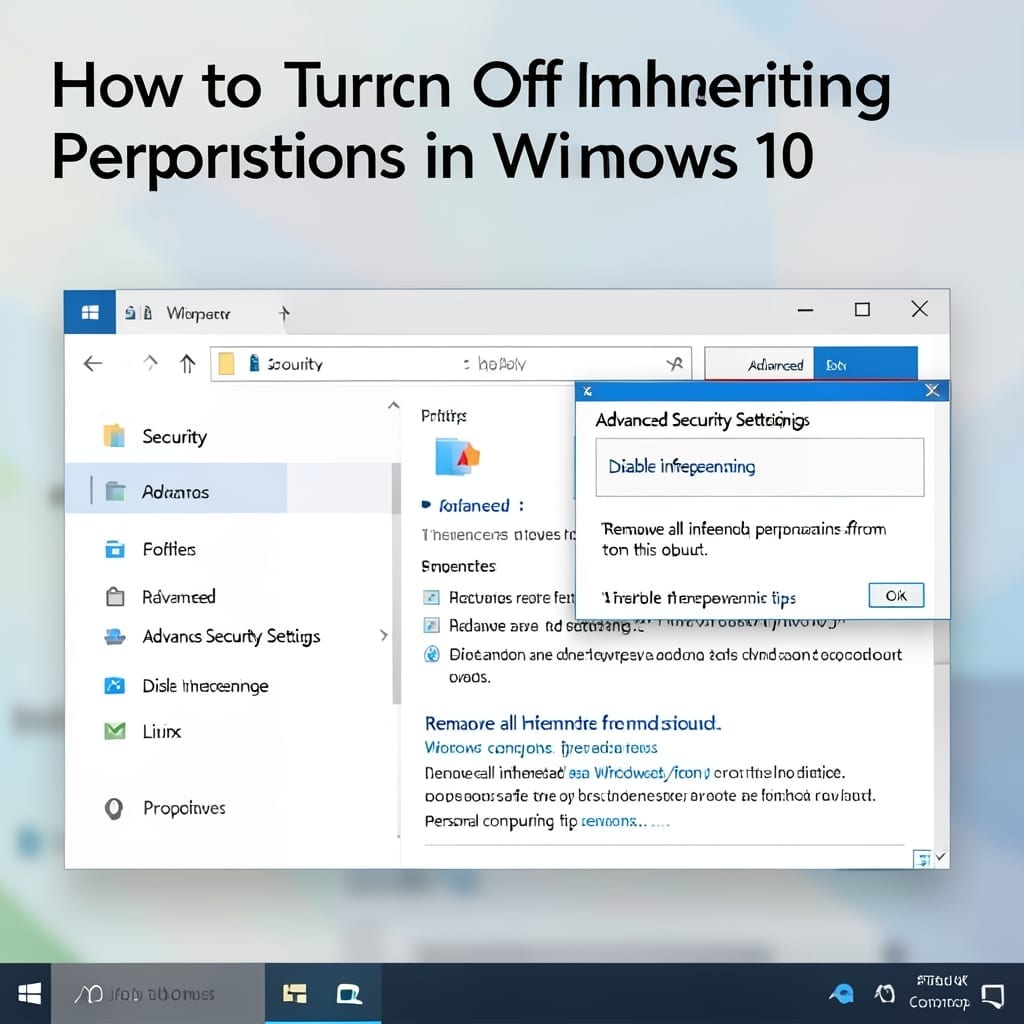Click the 1frerble tips text in dialog
Viewport: 1024px width, 1024px height.
coord(699,598)
